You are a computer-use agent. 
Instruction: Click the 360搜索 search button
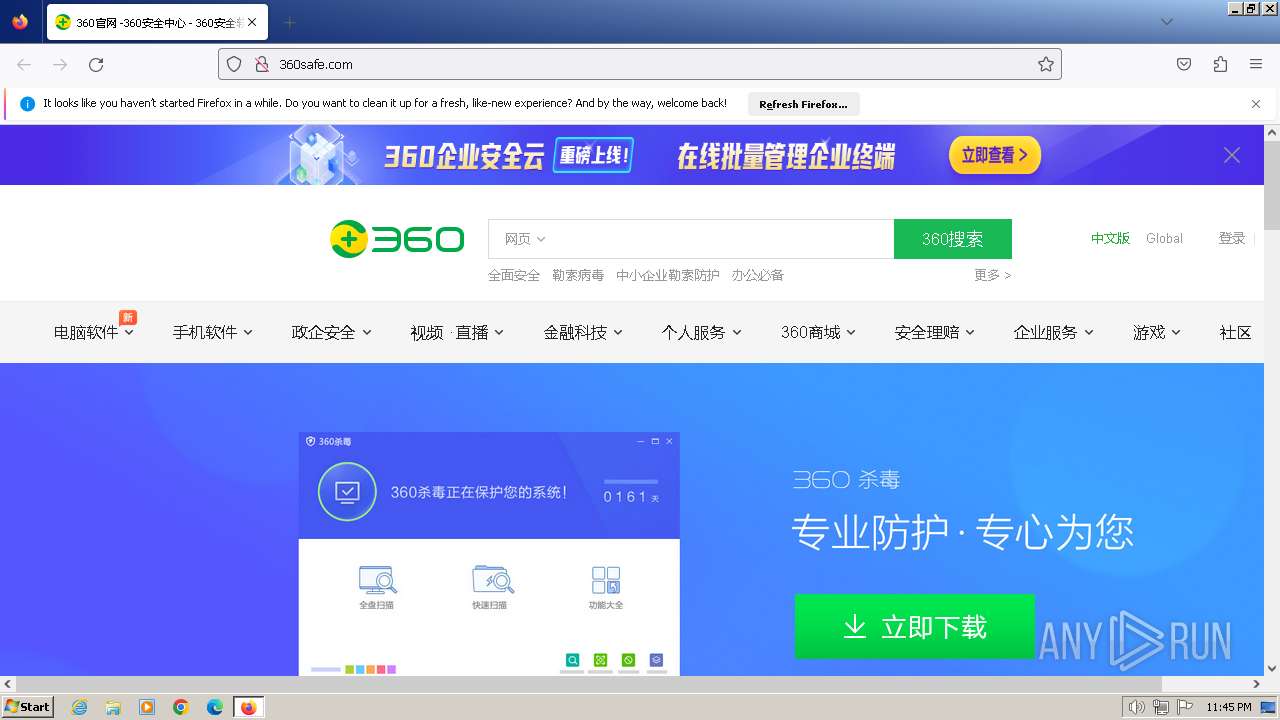tap(952, 239)
